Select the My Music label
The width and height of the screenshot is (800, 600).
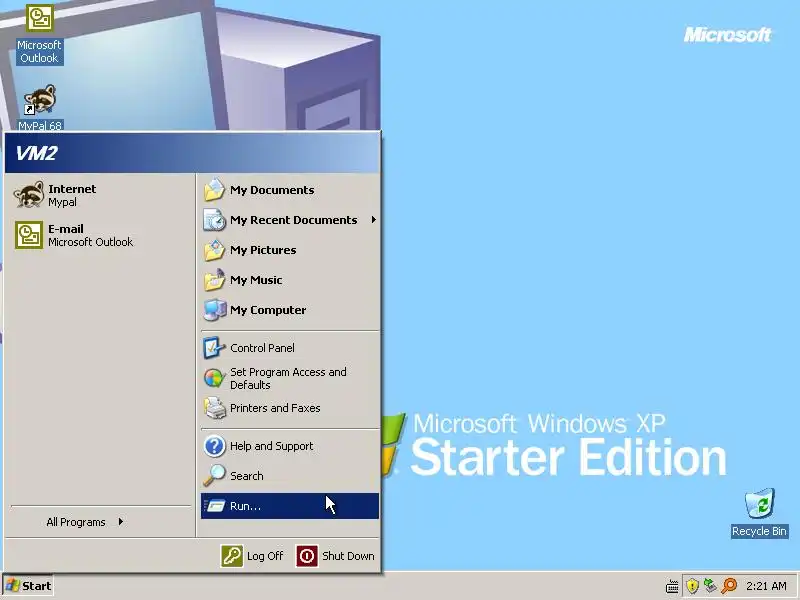click(256, 280)
